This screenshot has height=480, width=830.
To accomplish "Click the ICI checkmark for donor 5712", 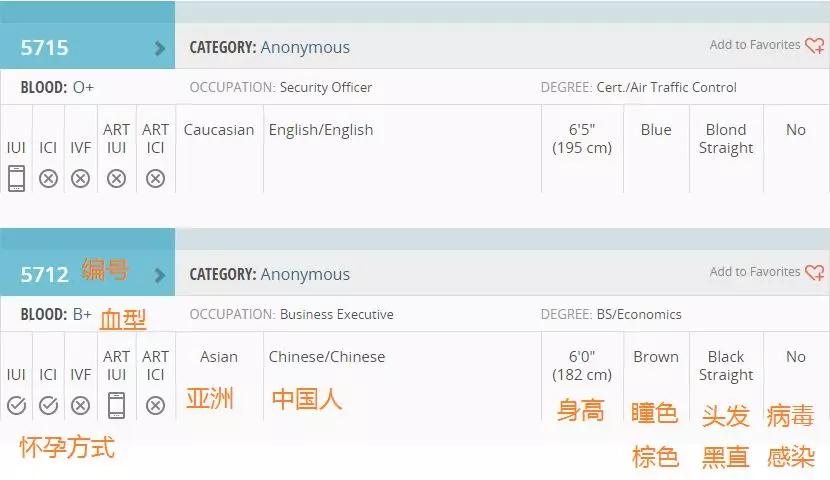I will pyautogui.click(x=48, y=405).
